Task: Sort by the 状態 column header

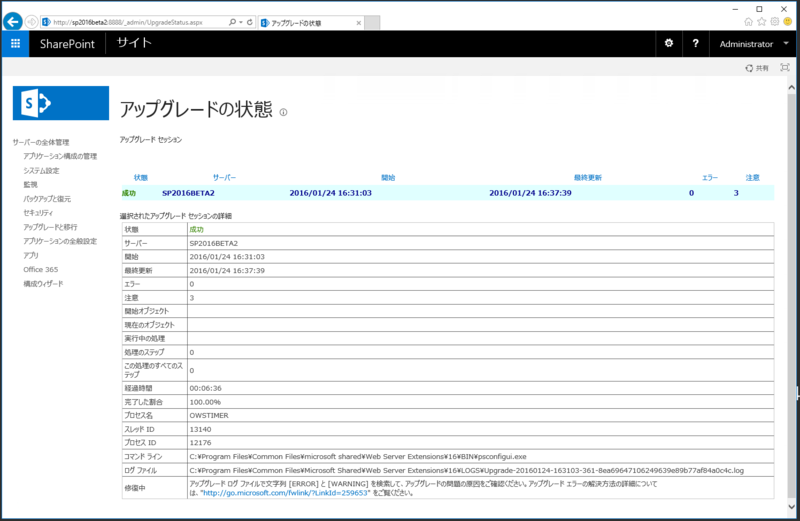Action: tap(141, 178)
